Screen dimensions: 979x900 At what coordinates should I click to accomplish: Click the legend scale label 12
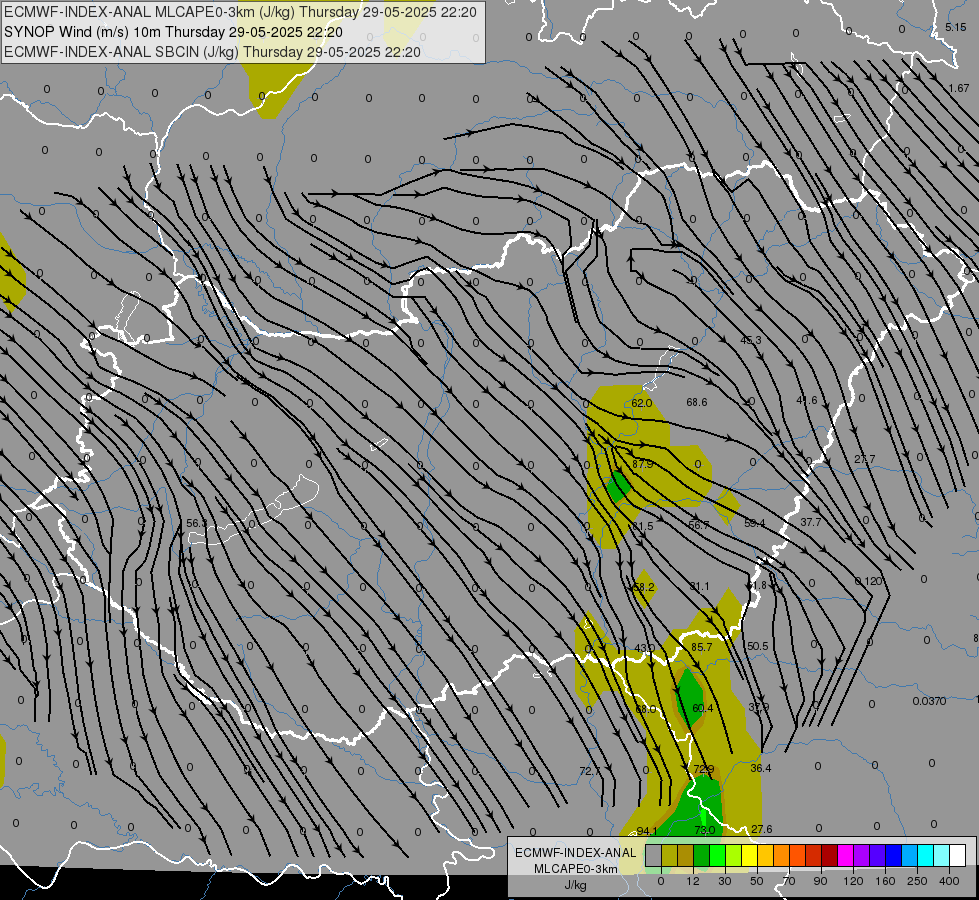point(693,881)
